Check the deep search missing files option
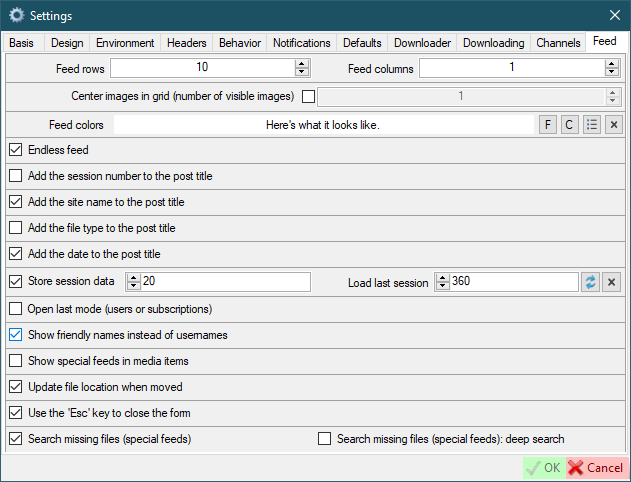Screen dimensions: 631x482 [x=324, y=438]
